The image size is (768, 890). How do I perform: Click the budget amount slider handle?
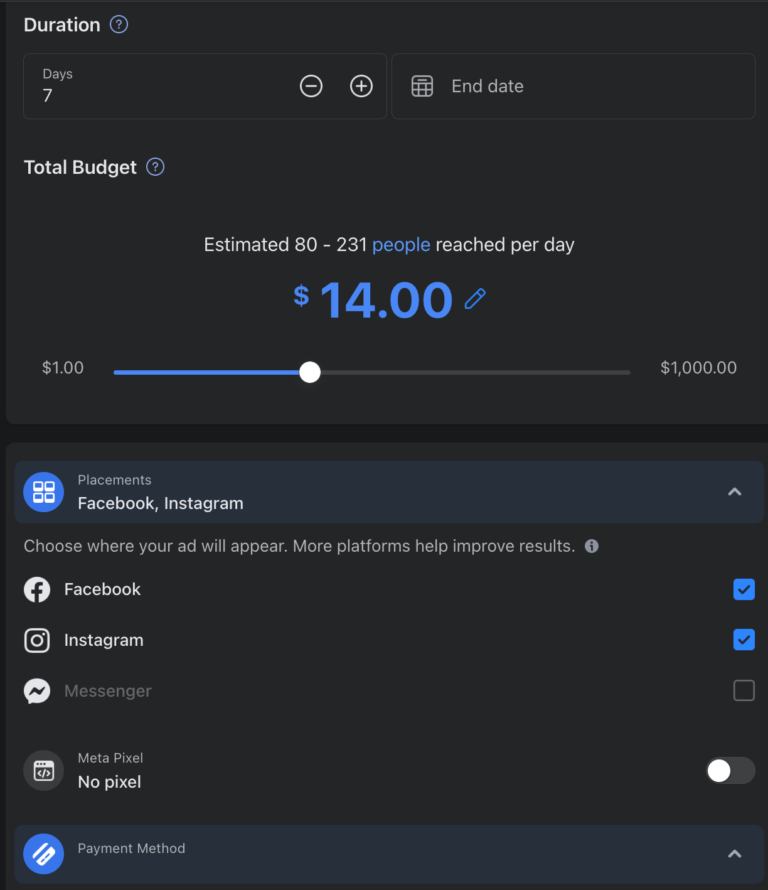309,371
